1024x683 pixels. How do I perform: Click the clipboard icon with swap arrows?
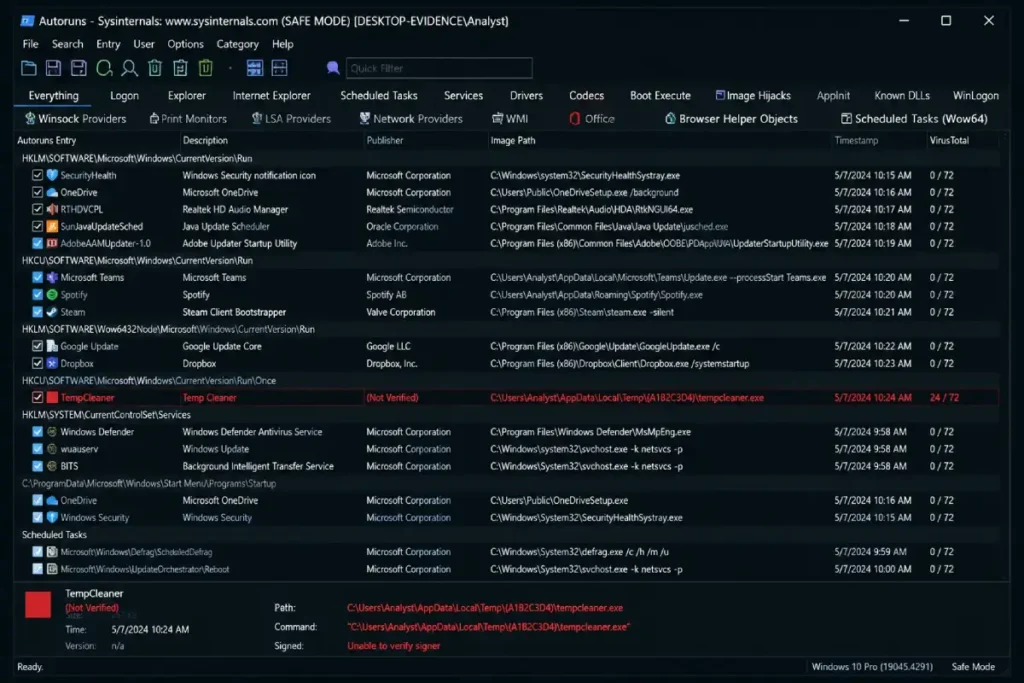(180, 68)
